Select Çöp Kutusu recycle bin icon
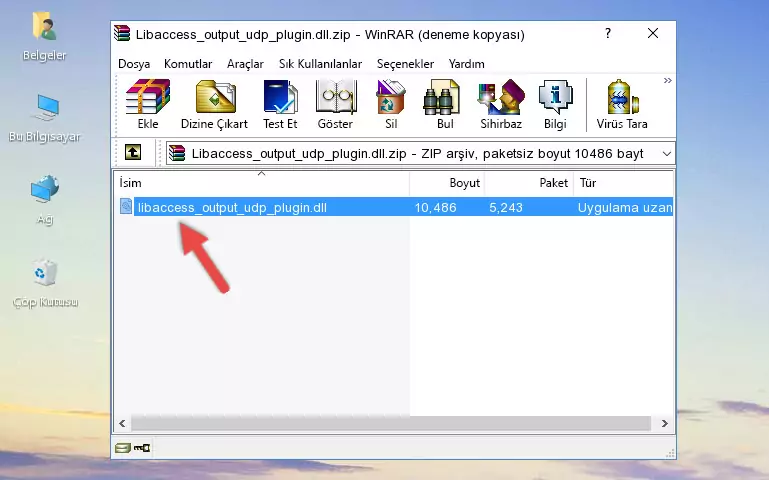The image size is (769, 480). coord(45,283)
